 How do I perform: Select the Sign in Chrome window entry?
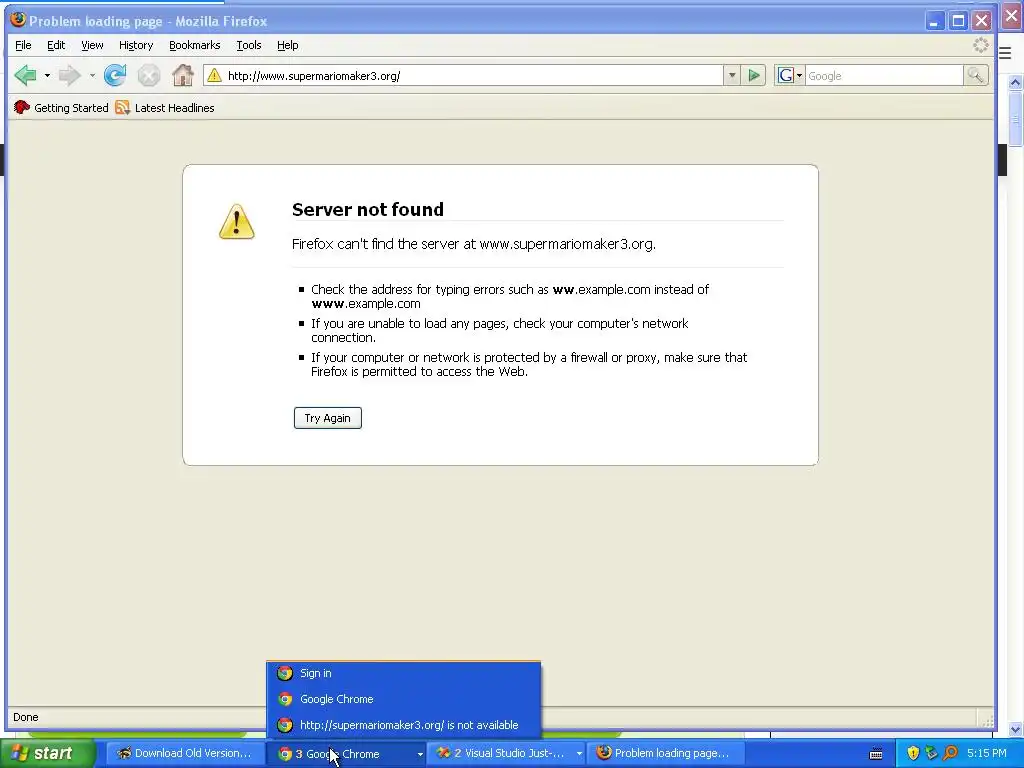404,673
